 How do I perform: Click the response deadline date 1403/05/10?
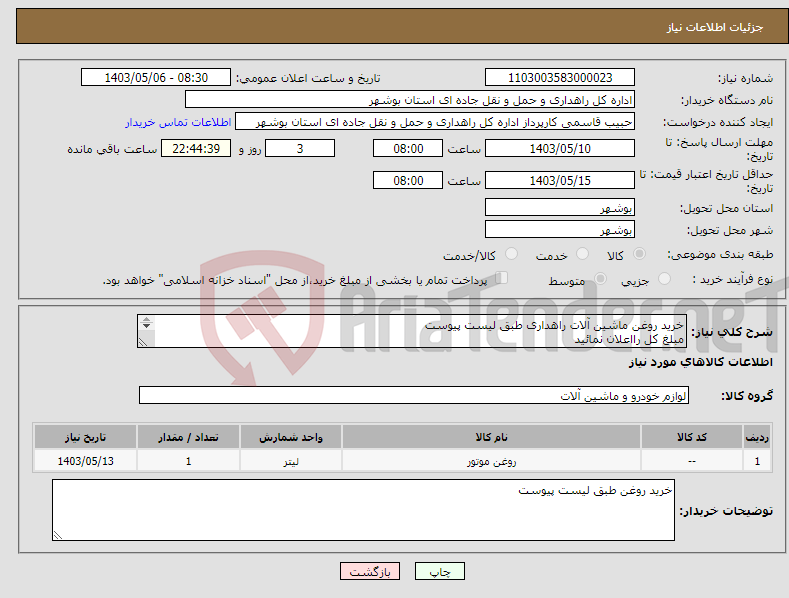pyautogui.click(x=560, y=148)
